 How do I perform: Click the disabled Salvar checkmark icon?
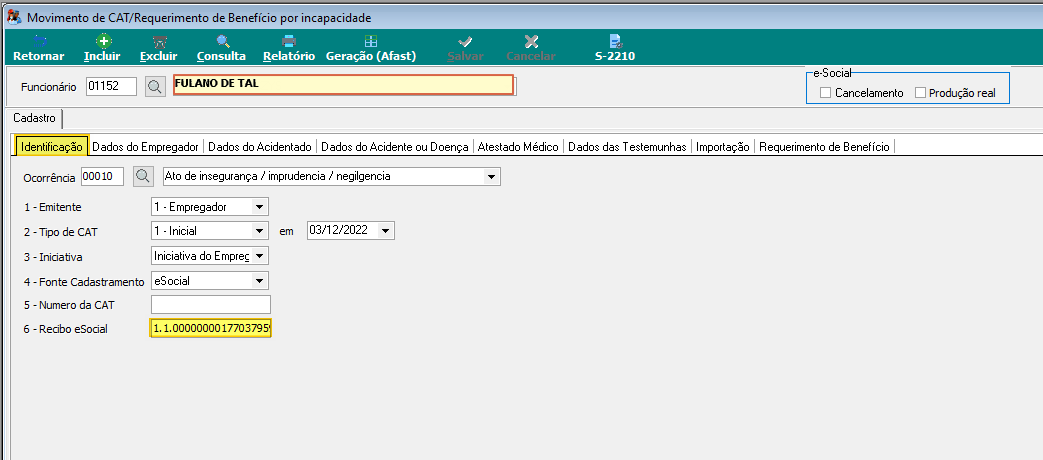click(x=466, y=41)
